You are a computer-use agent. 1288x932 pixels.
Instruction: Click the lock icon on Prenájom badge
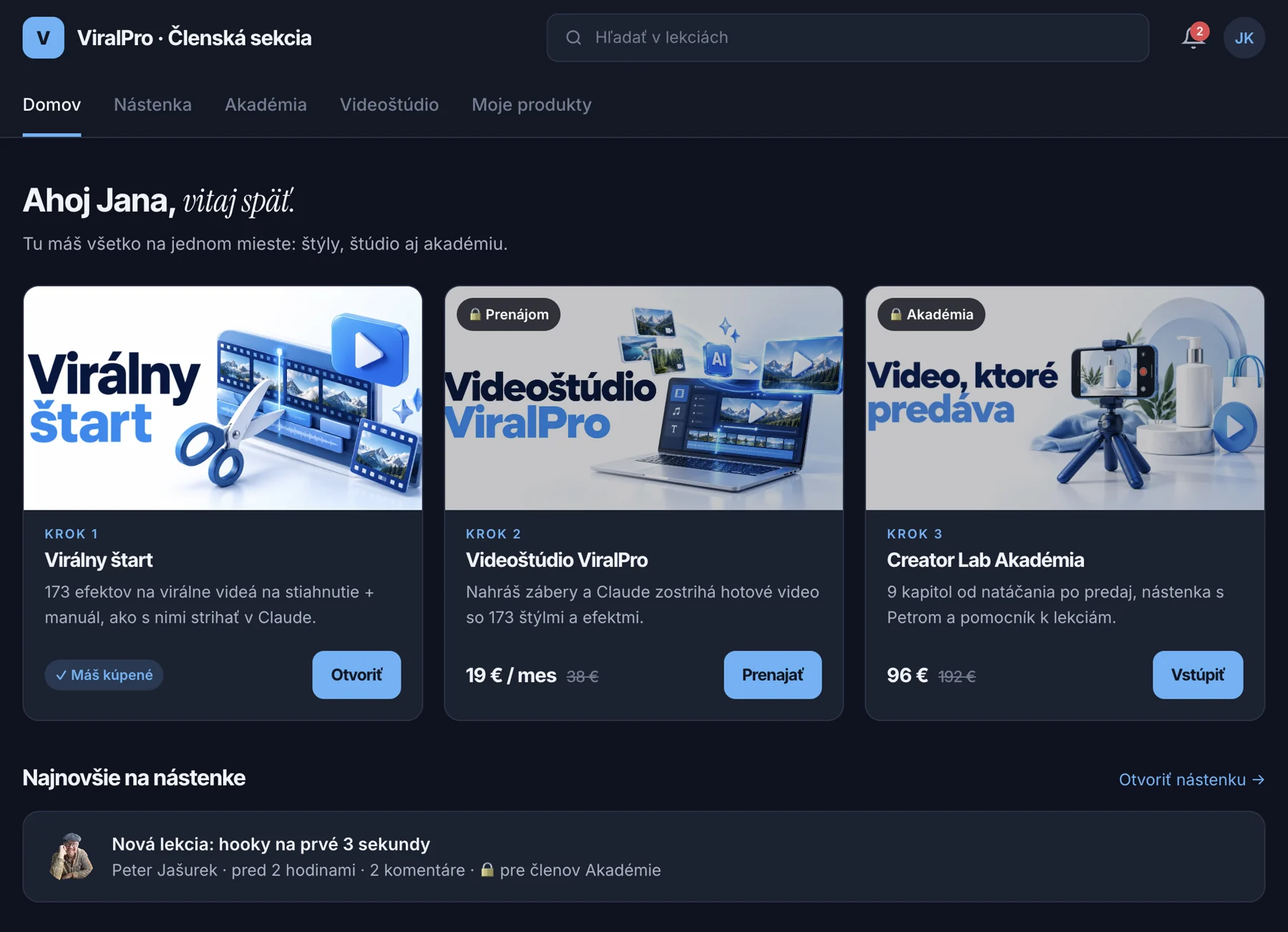pos(474,314)
